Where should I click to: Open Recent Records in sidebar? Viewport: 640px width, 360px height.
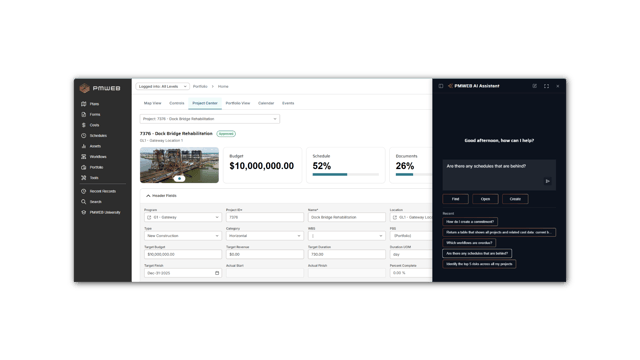coord(98,191)
